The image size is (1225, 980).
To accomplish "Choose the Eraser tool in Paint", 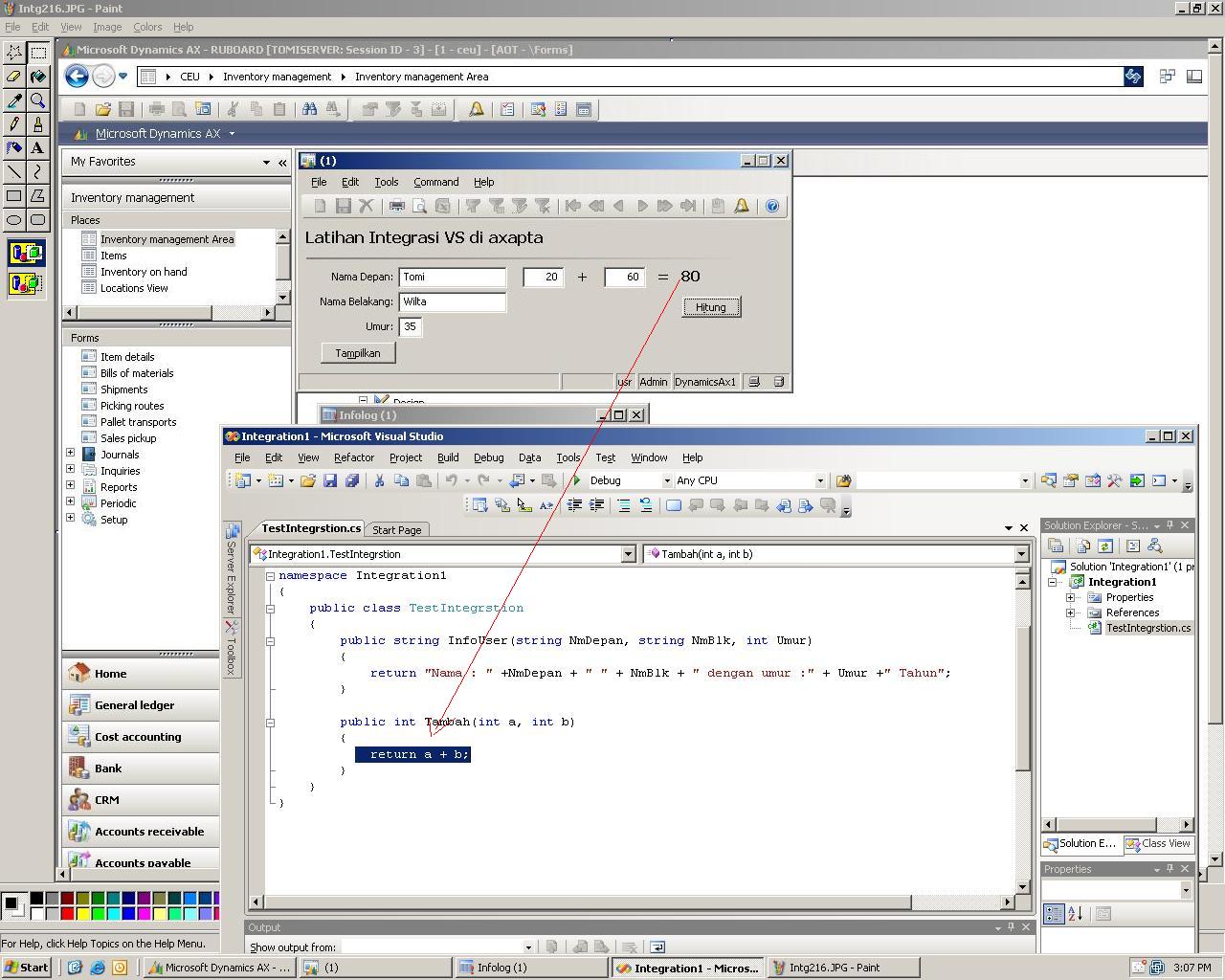I will [14, 77].
